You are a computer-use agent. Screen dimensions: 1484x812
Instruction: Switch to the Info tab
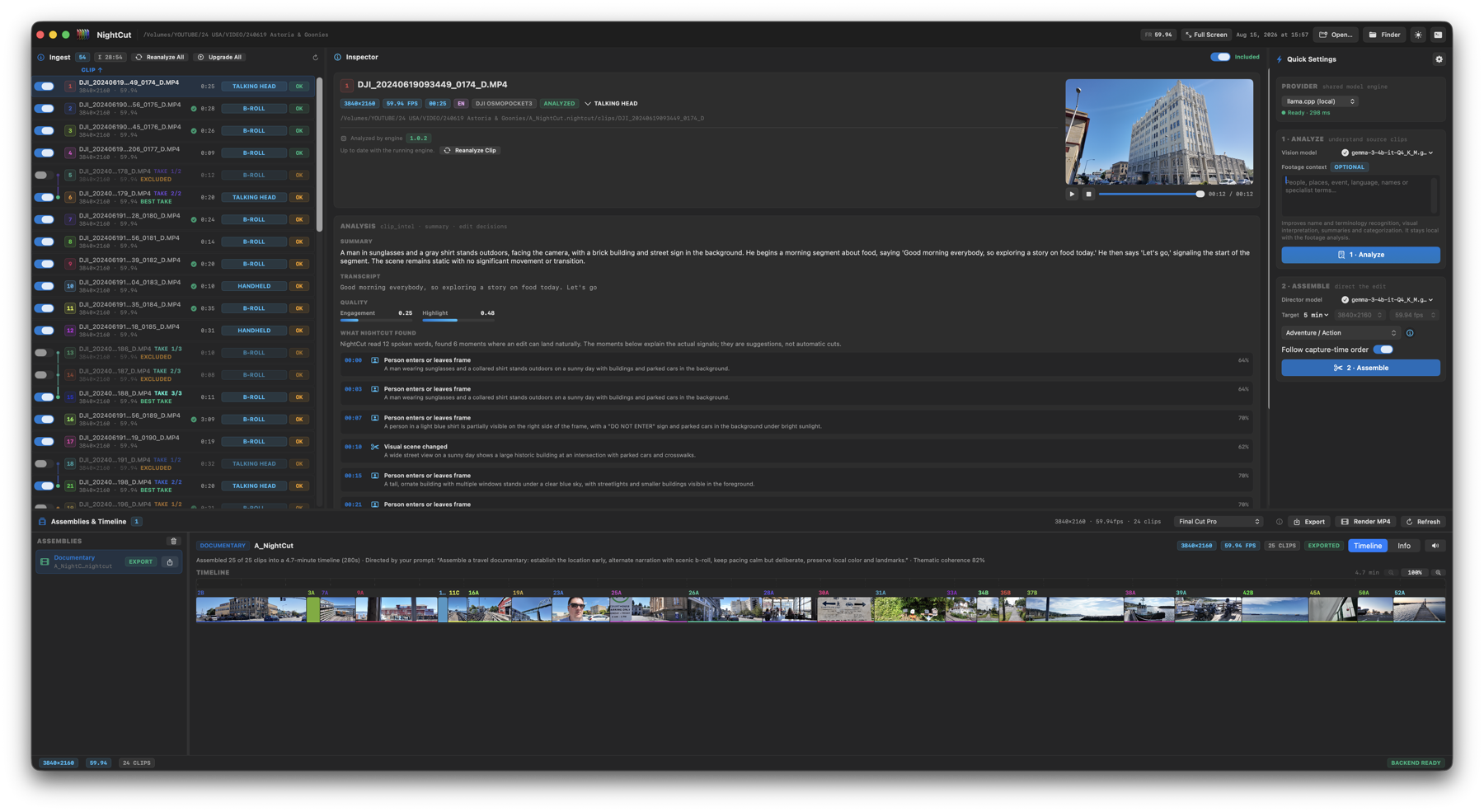[x=1404, y=547]
